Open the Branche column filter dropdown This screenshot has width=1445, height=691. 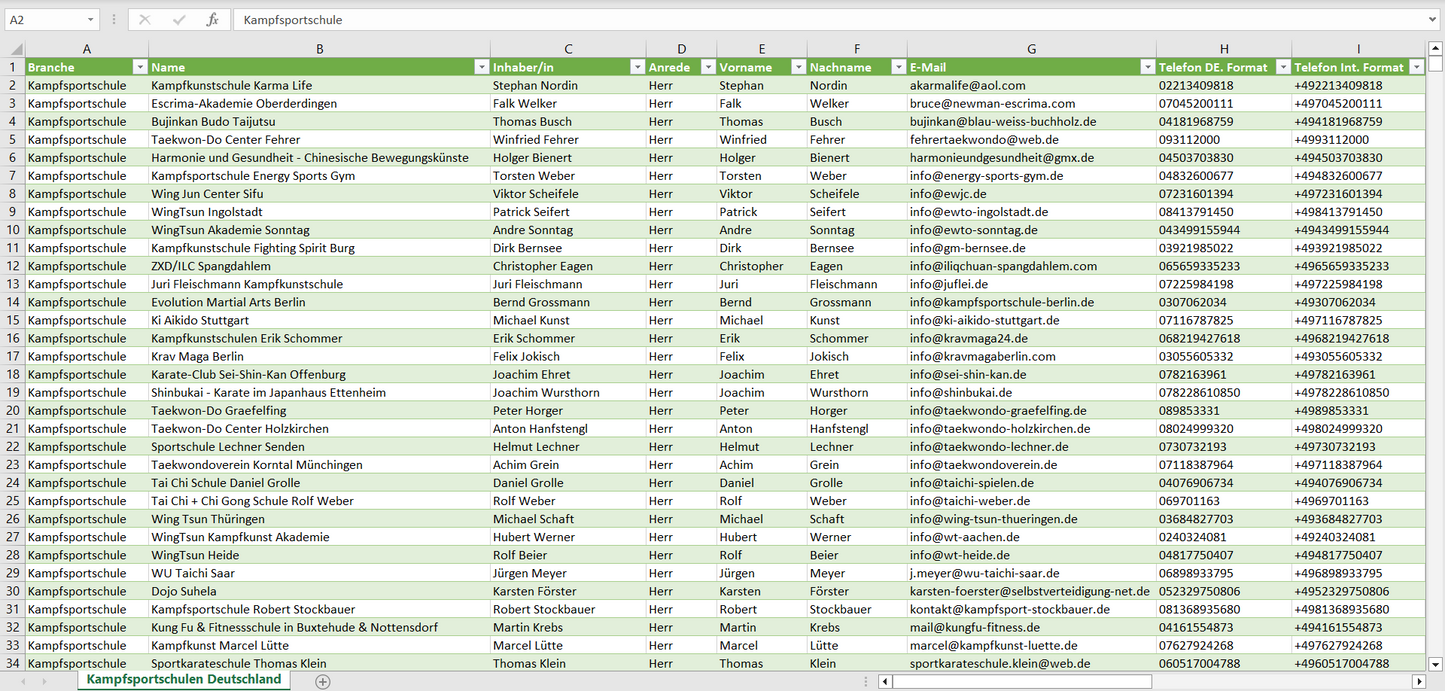pos(139,67)
